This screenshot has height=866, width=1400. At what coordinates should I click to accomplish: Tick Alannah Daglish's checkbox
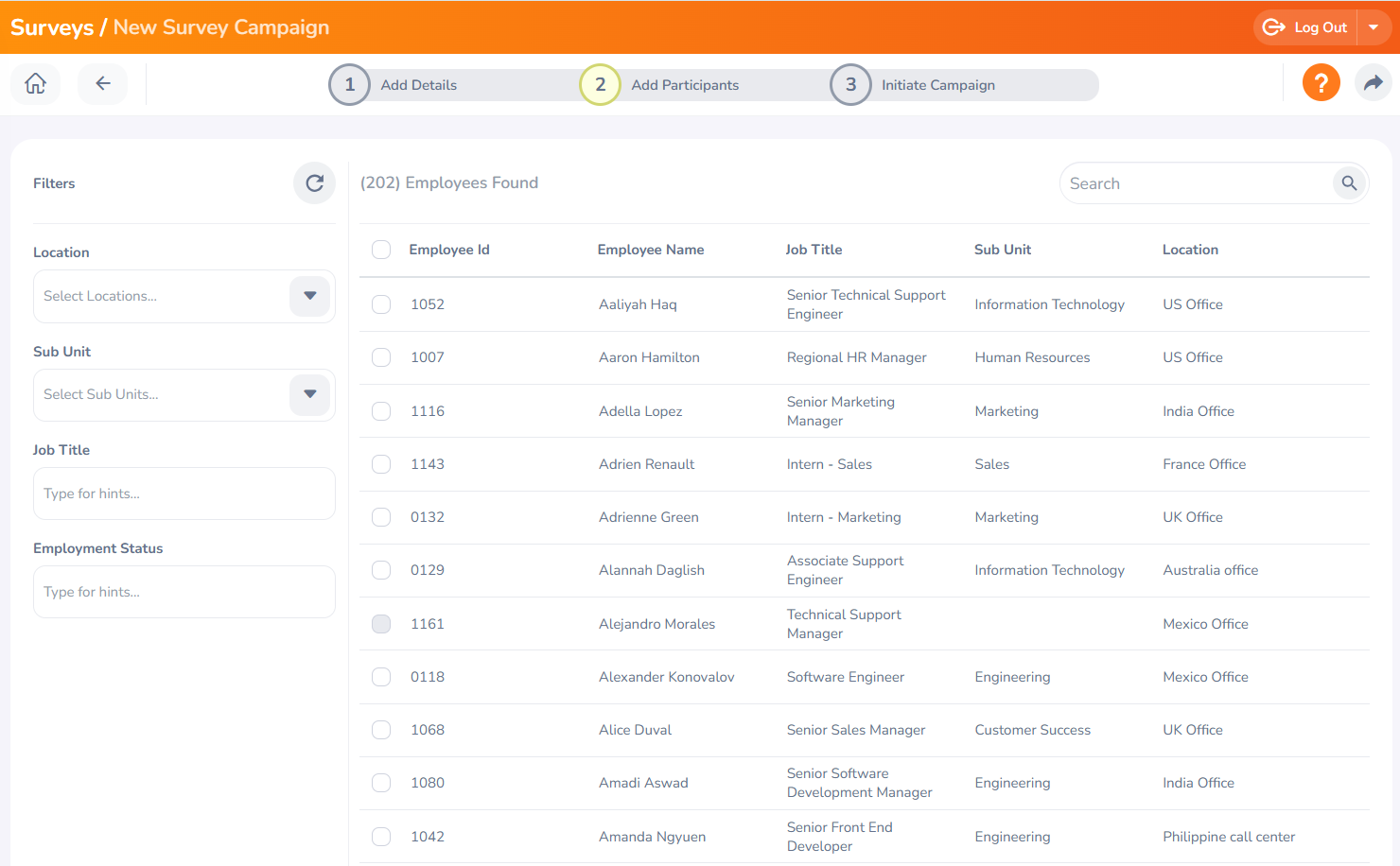click(381, 570)
